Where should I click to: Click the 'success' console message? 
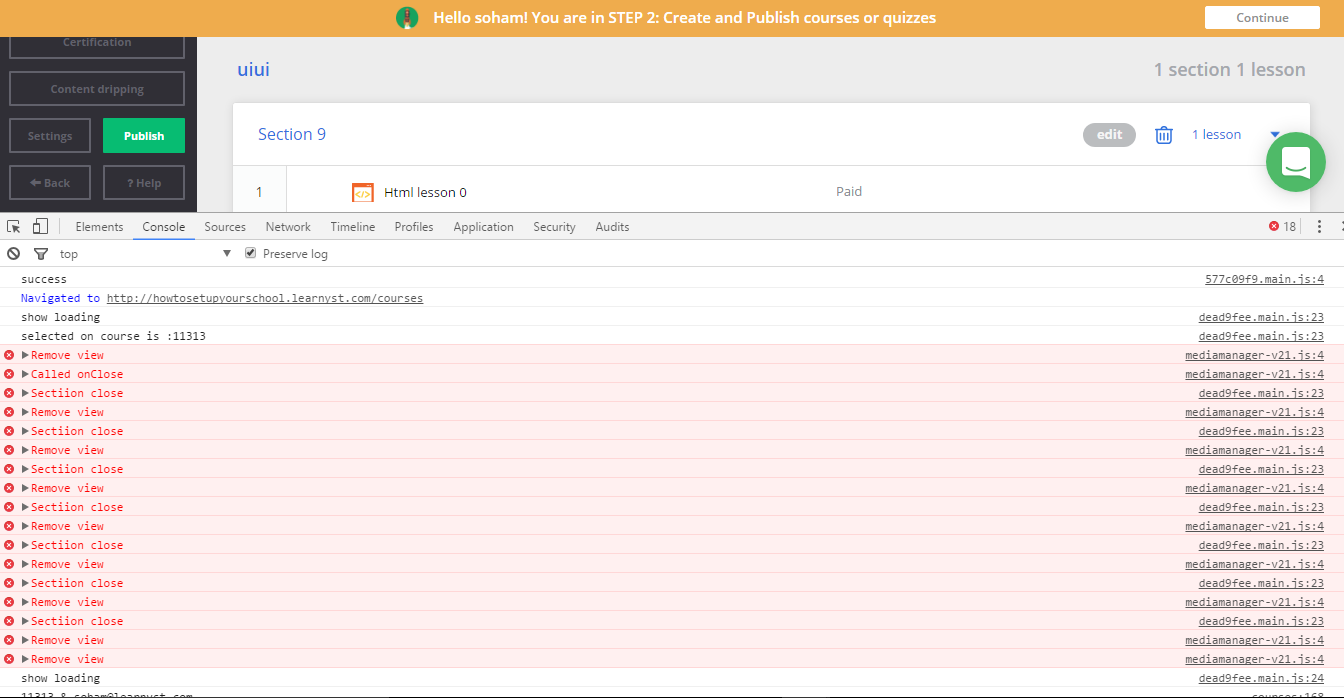tap(44, 279)
